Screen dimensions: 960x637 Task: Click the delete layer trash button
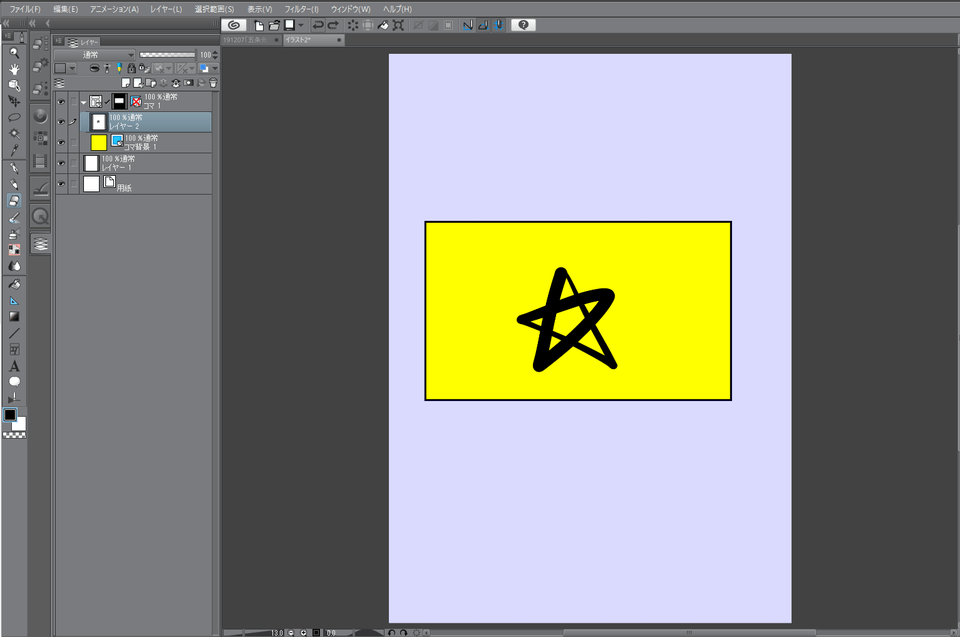coord(213,83)
